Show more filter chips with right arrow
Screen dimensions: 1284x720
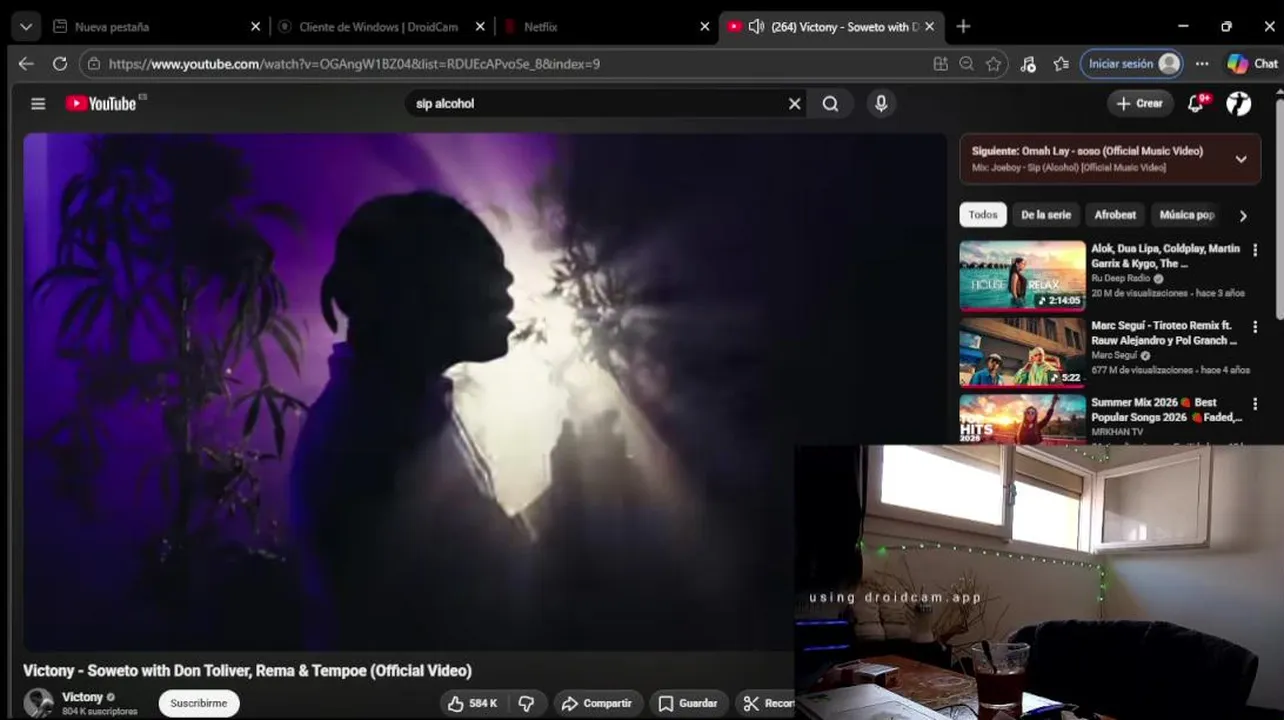[x=1243, y=215]
